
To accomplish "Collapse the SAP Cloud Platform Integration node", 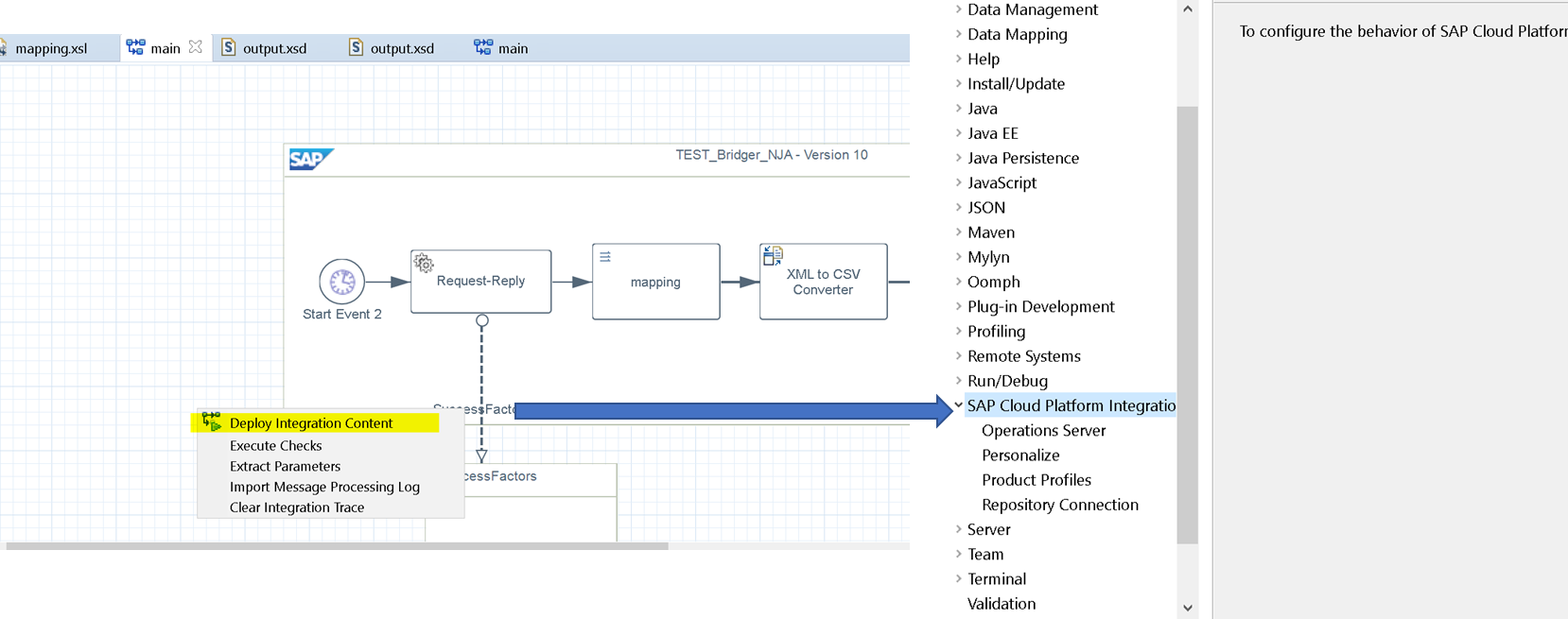I will tap(958, 405).
